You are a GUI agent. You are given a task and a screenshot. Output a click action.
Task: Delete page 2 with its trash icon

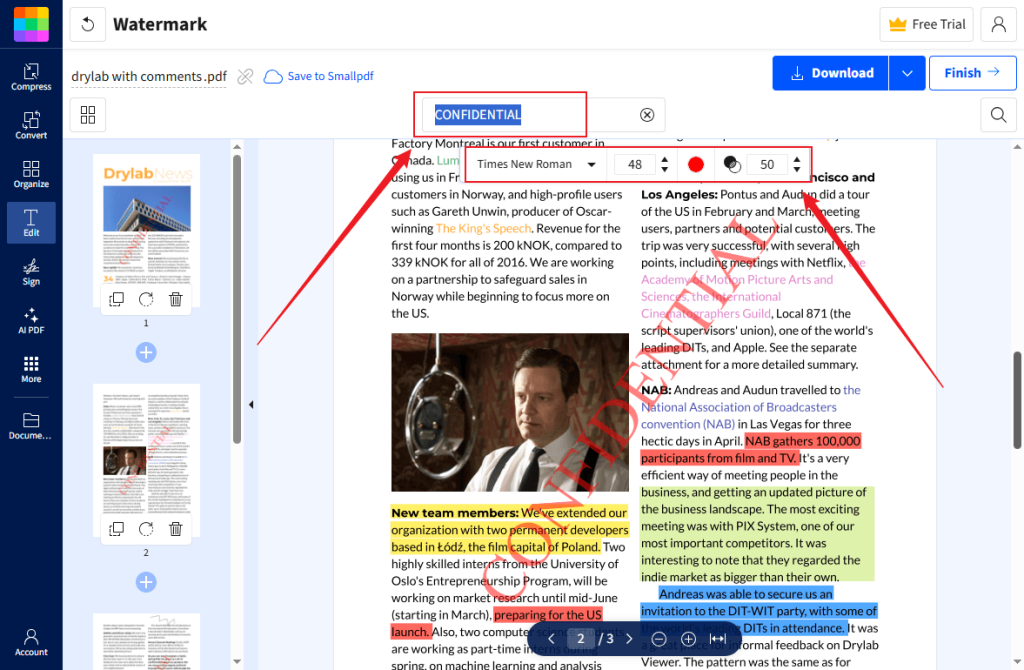click(176, 530)
